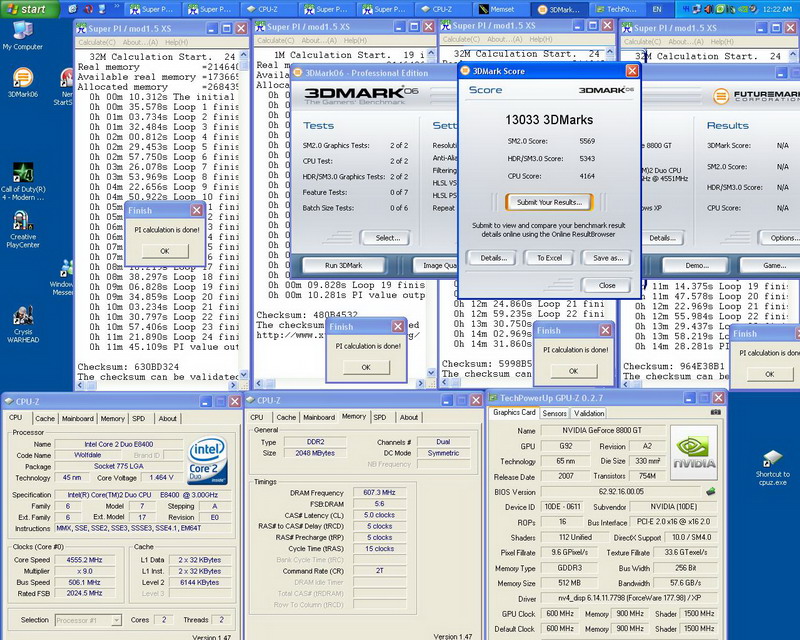Click the NVIDIA GeForce 8800 GT name field
Screen dimensions: 800x640
click(x=602, y=430)
